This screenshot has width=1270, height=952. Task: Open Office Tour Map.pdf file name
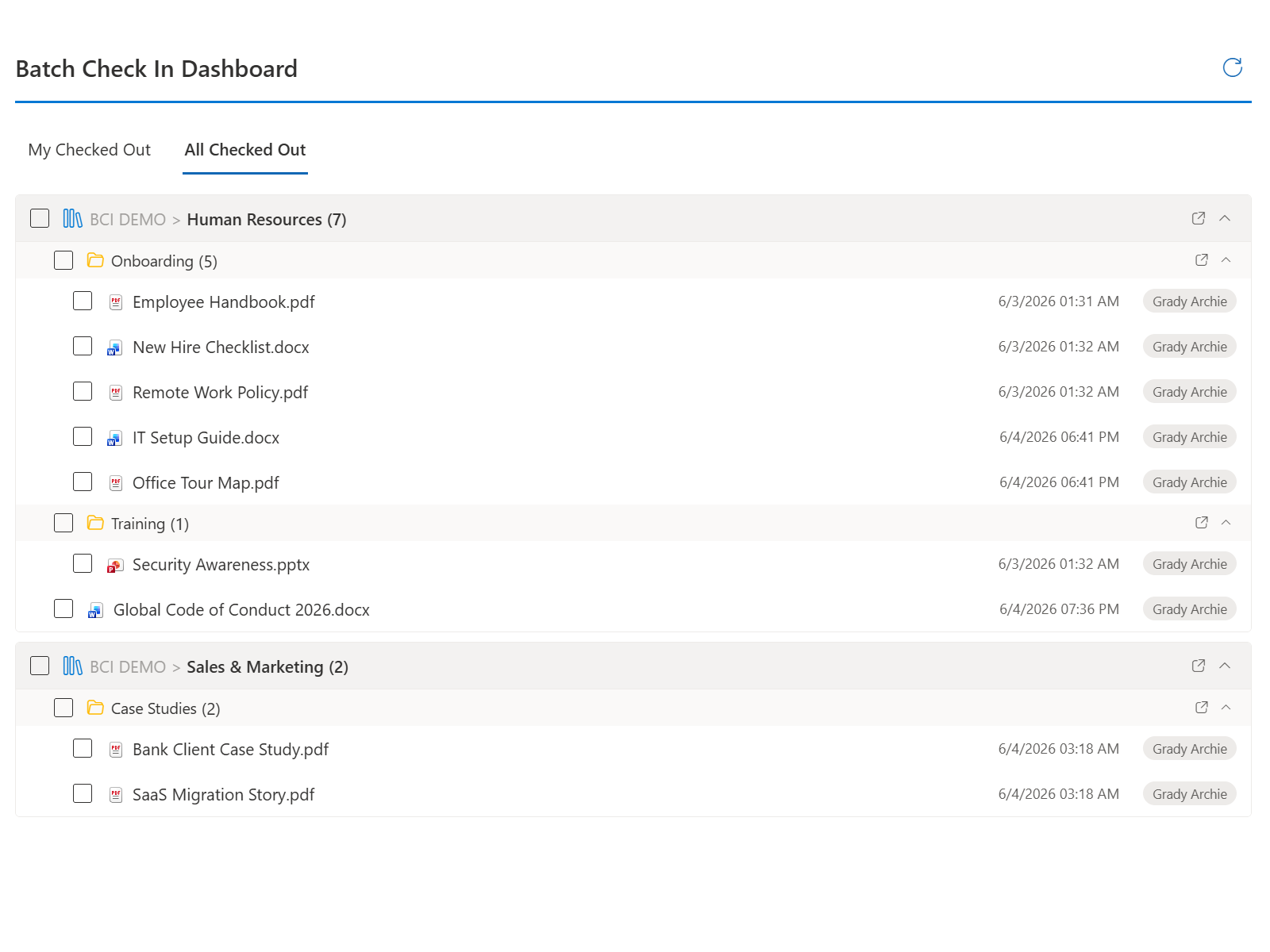pyautogui.click(x=206, y=483)
